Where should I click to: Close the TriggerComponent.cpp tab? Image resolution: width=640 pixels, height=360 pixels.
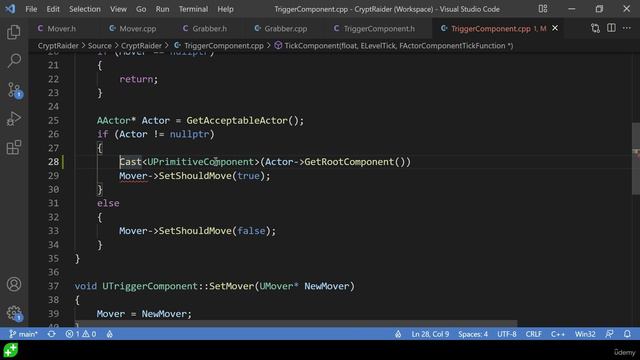coord(555,28)
